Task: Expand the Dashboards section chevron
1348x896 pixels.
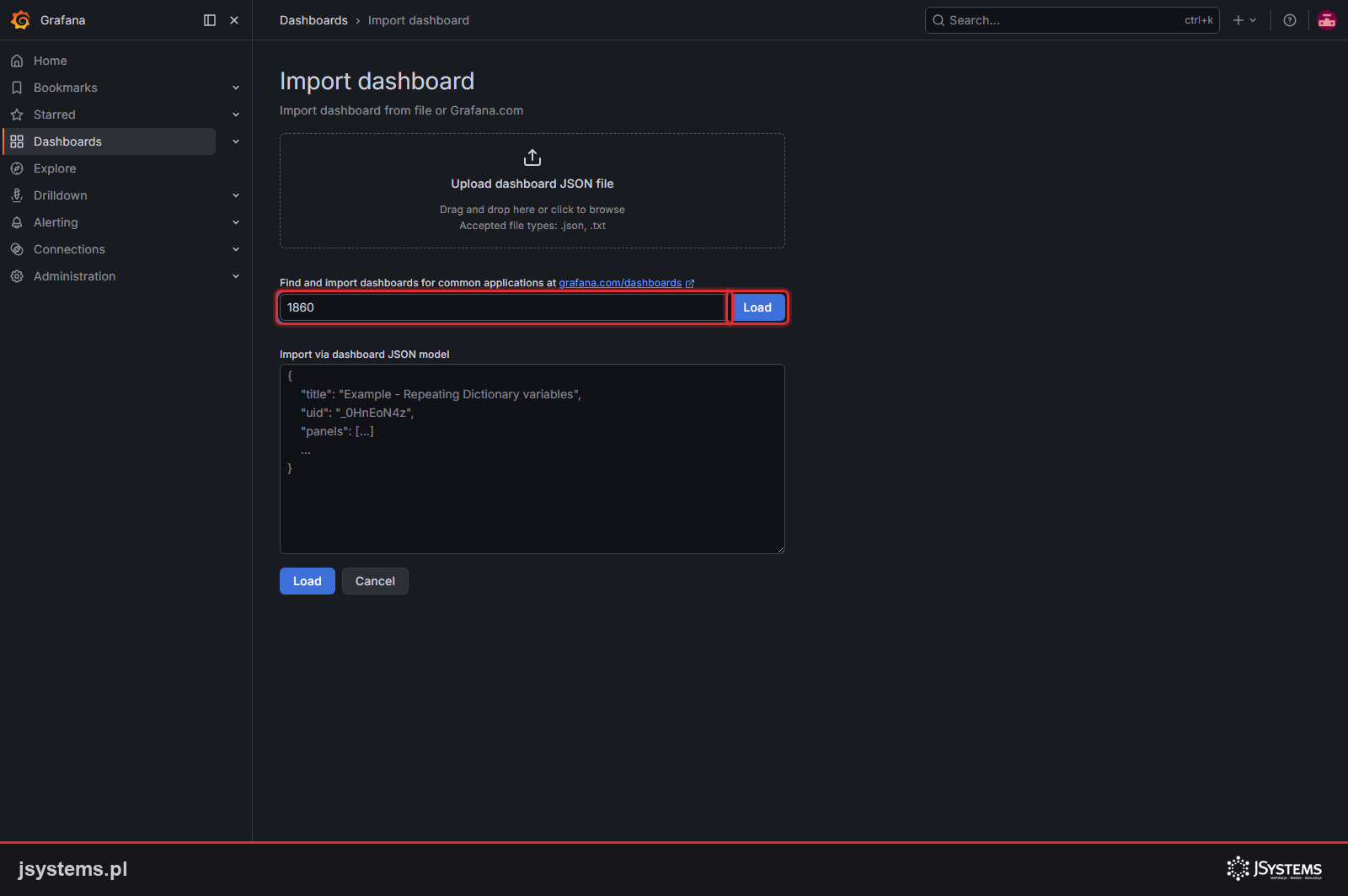Action: [236, 141]
